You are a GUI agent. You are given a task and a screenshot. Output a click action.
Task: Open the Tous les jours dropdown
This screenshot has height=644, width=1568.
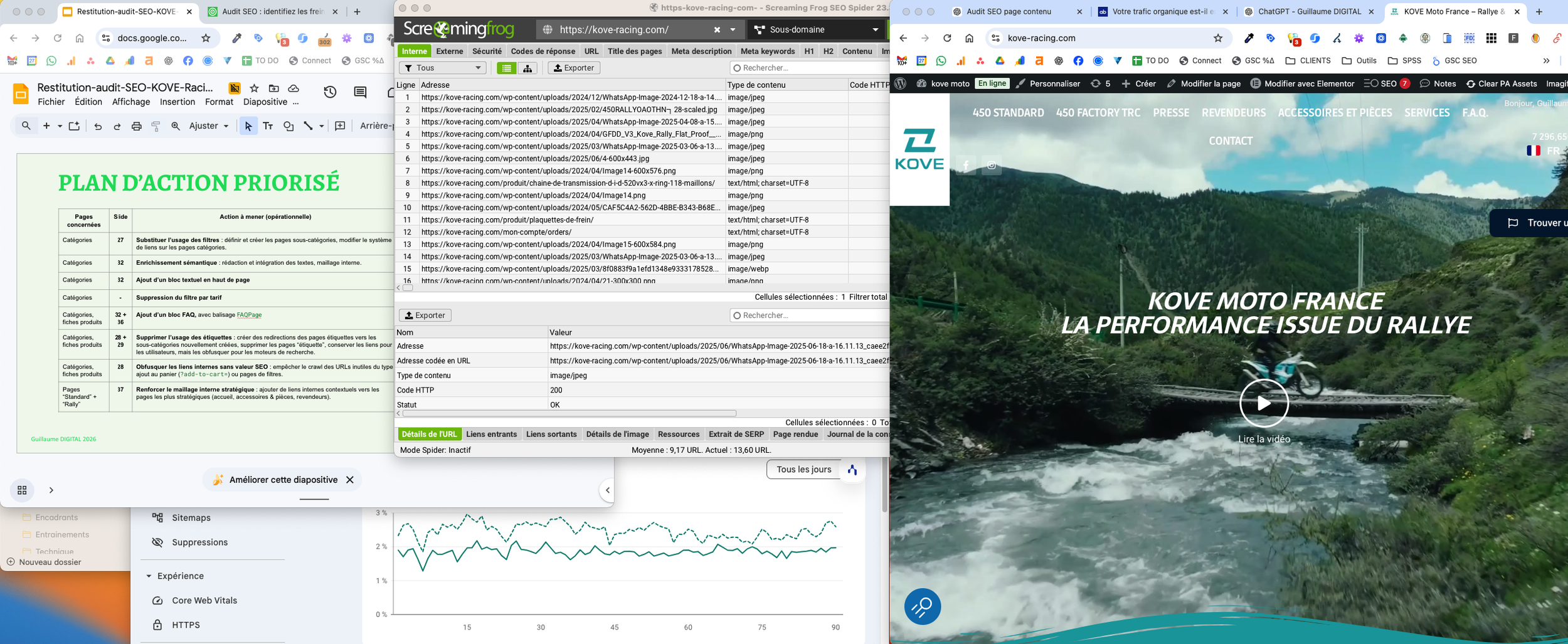tap(803, 470)
